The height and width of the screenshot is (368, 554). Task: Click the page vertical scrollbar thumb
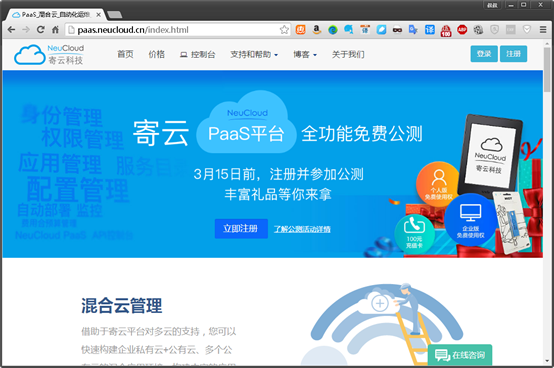pos(547,70)
